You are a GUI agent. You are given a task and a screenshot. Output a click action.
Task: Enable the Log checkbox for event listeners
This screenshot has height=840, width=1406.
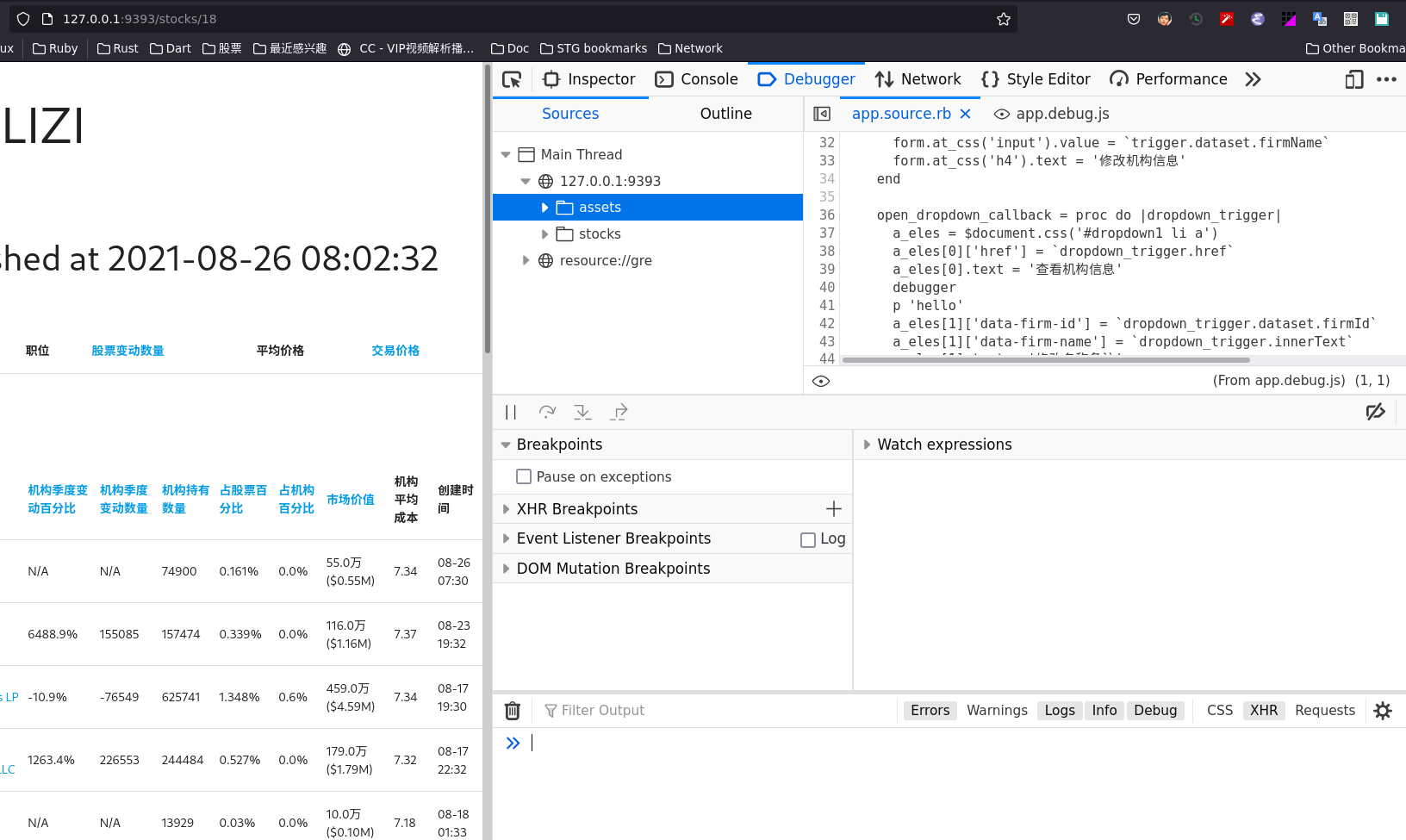808,540
